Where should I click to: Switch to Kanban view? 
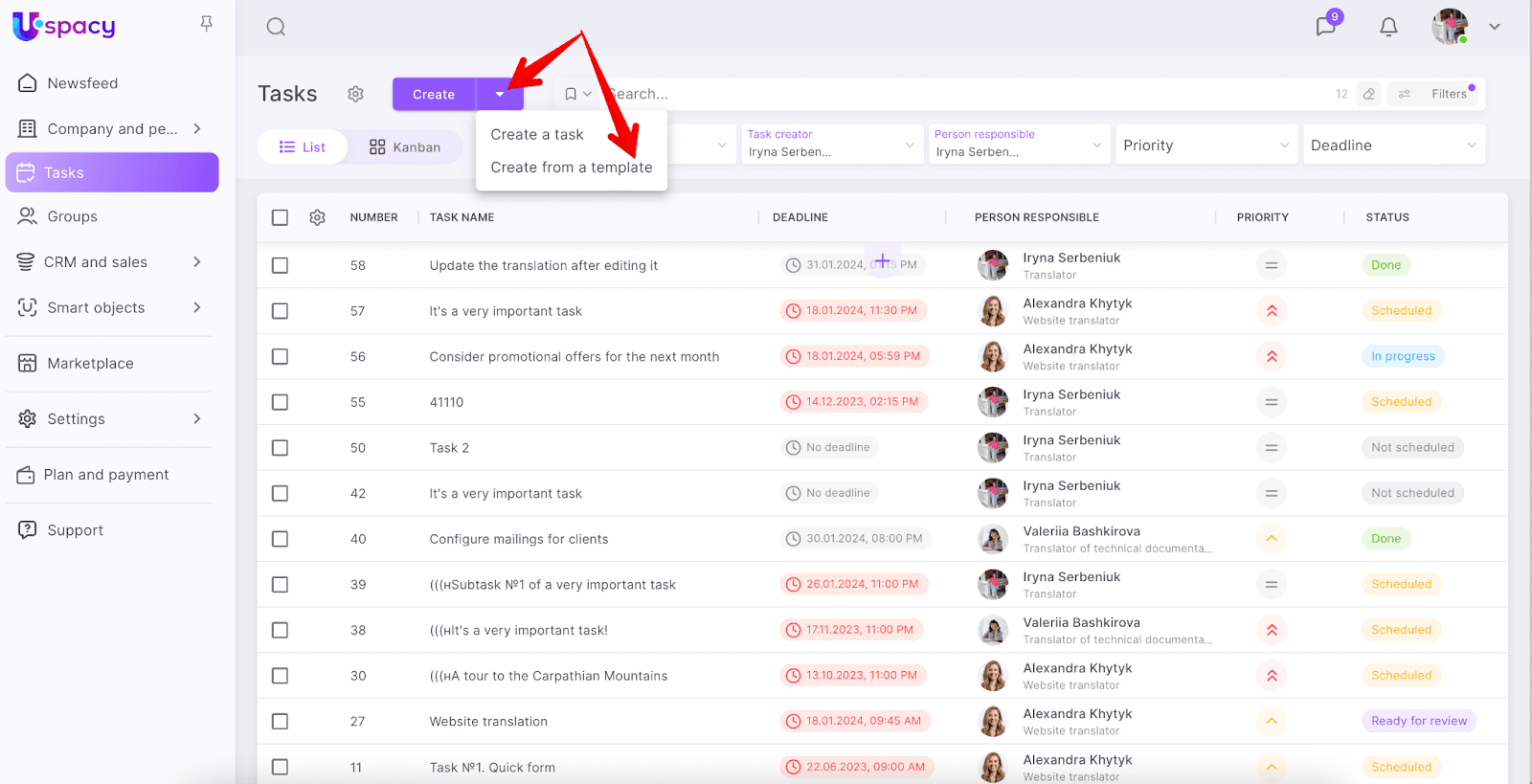[405, 147]
